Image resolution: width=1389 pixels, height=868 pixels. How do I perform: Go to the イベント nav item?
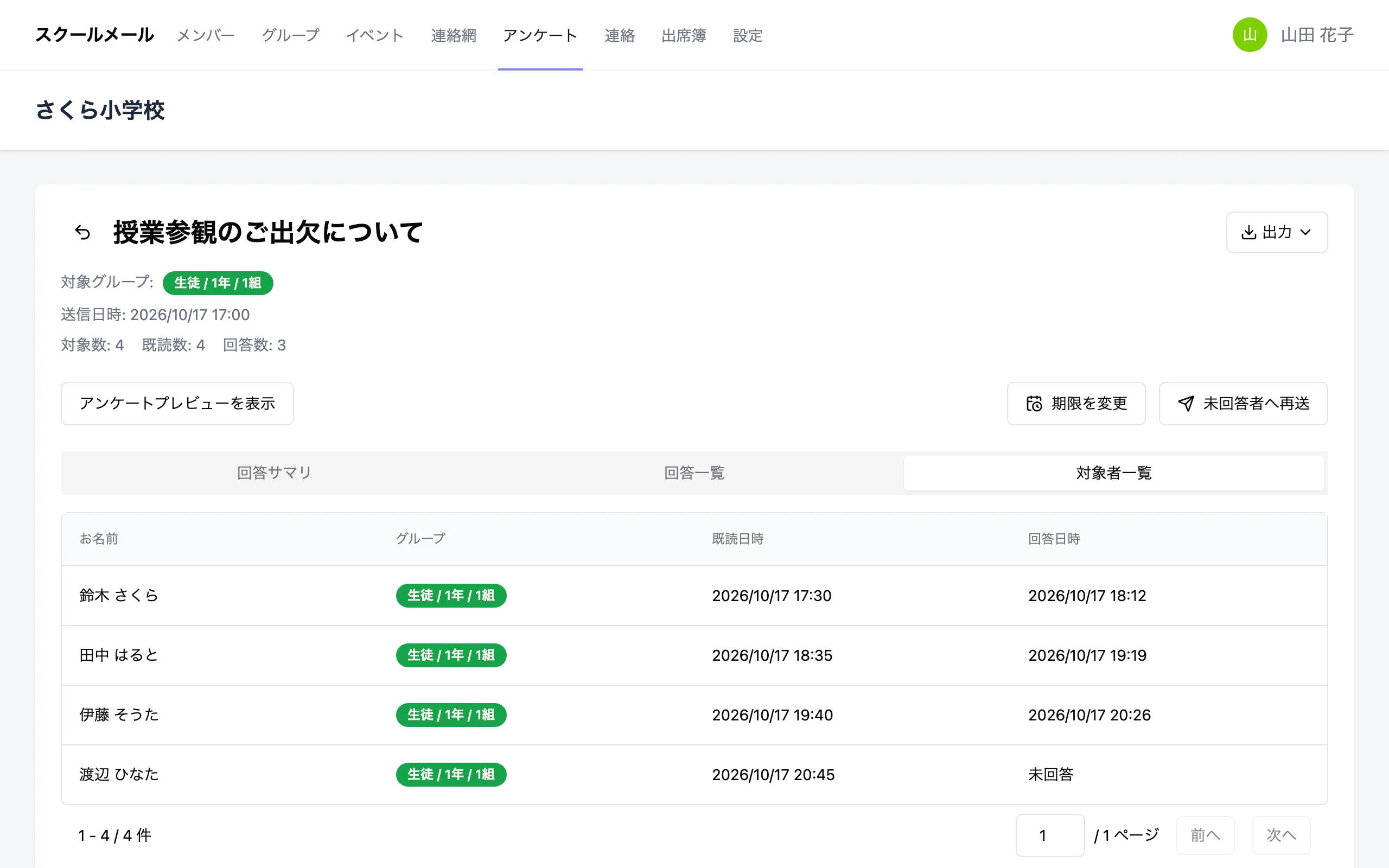[375, 36]
